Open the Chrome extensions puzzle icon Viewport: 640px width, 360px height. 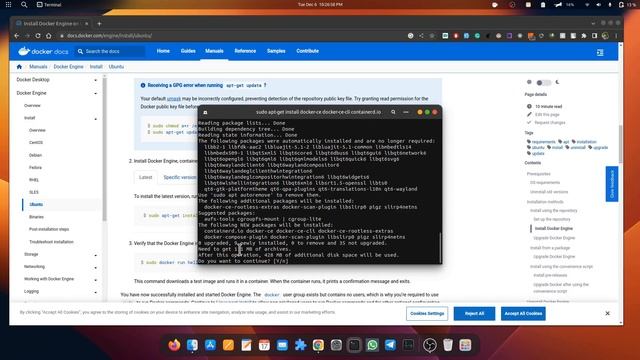coord(584,36)
